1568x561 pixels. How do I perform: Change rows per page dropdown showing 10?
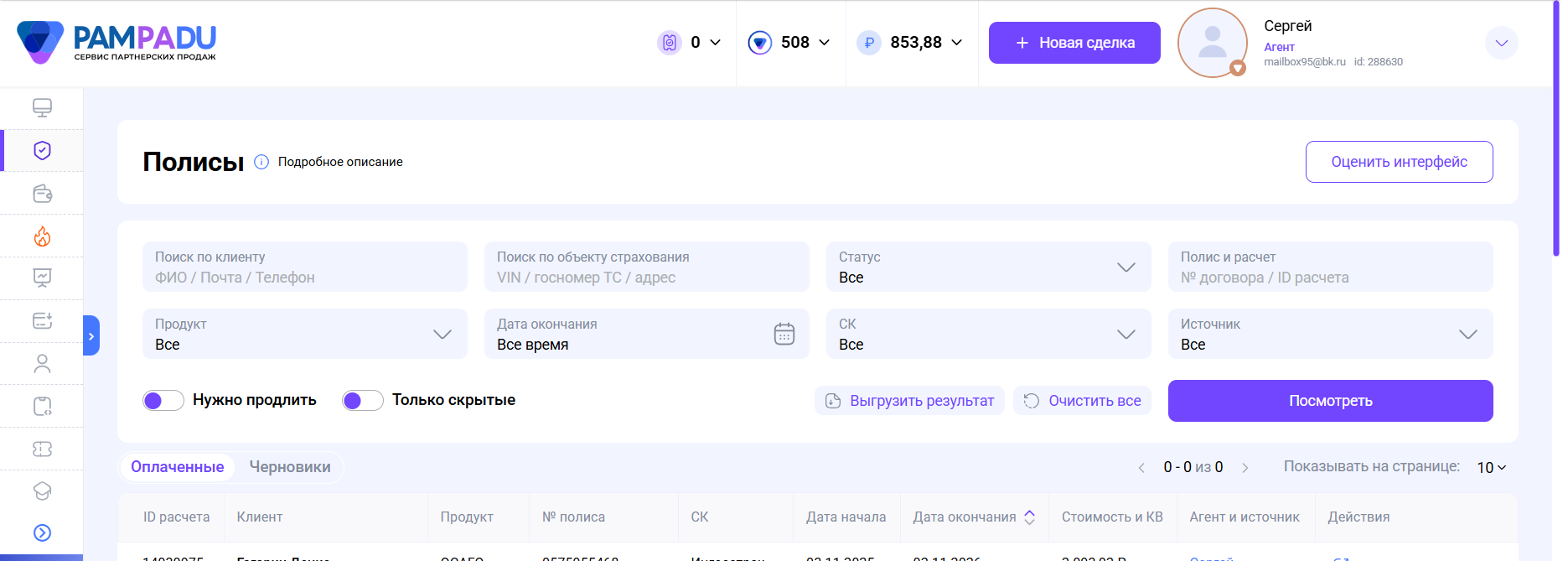[1492, 468]
